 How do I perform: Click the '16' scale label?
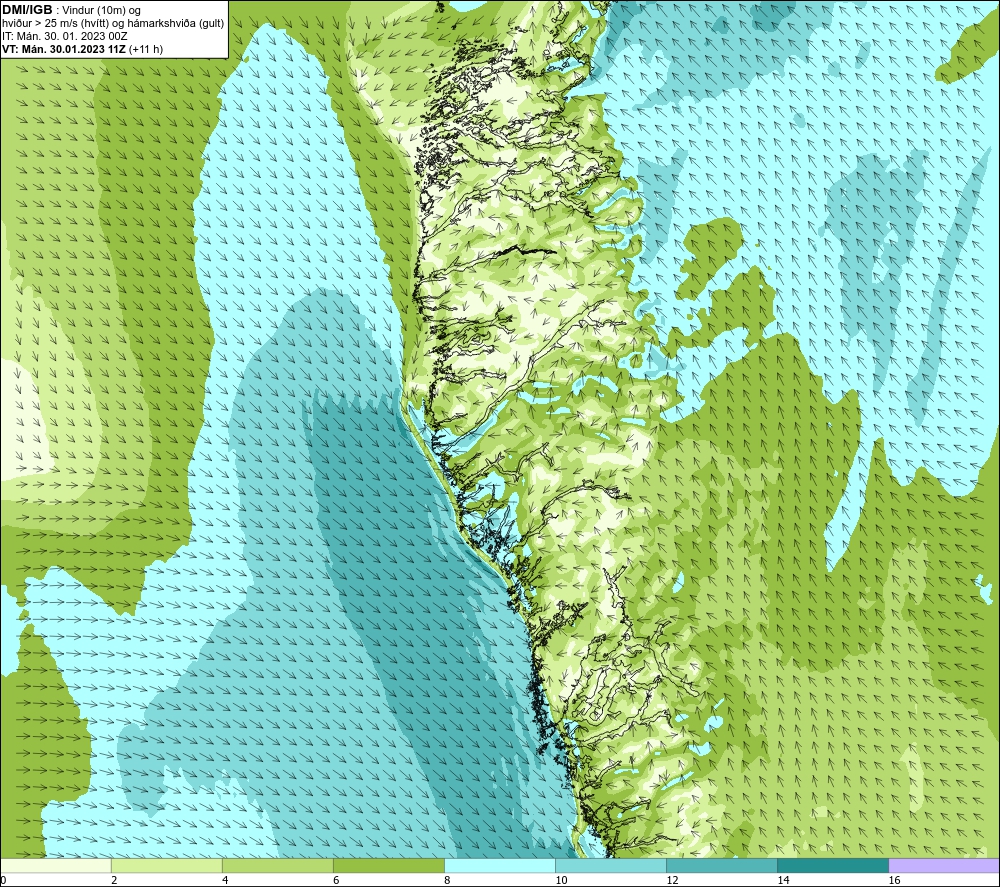[x=894, y=880]
